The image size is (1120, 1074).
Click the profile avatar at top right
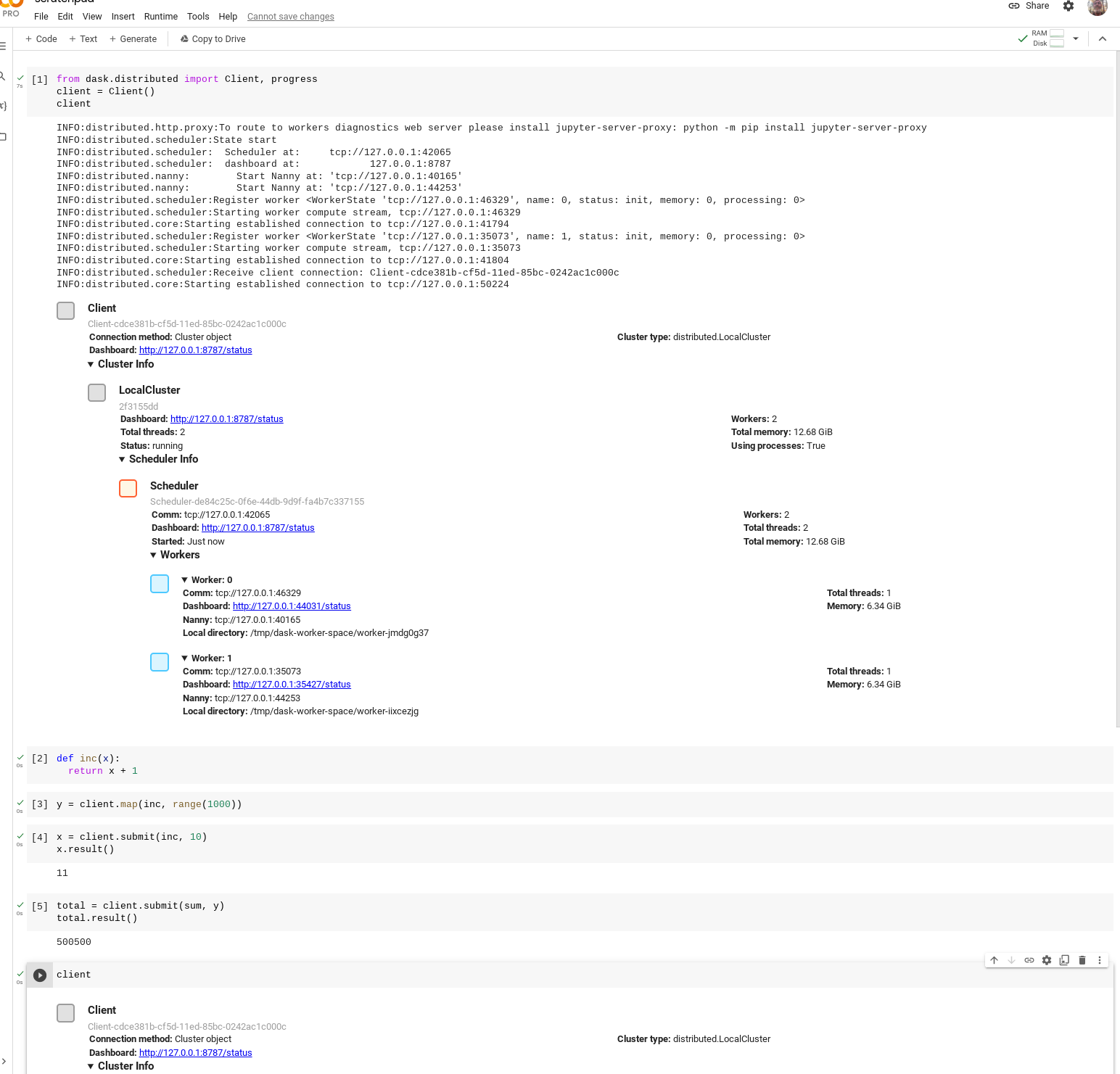(x=1097, y=9)
